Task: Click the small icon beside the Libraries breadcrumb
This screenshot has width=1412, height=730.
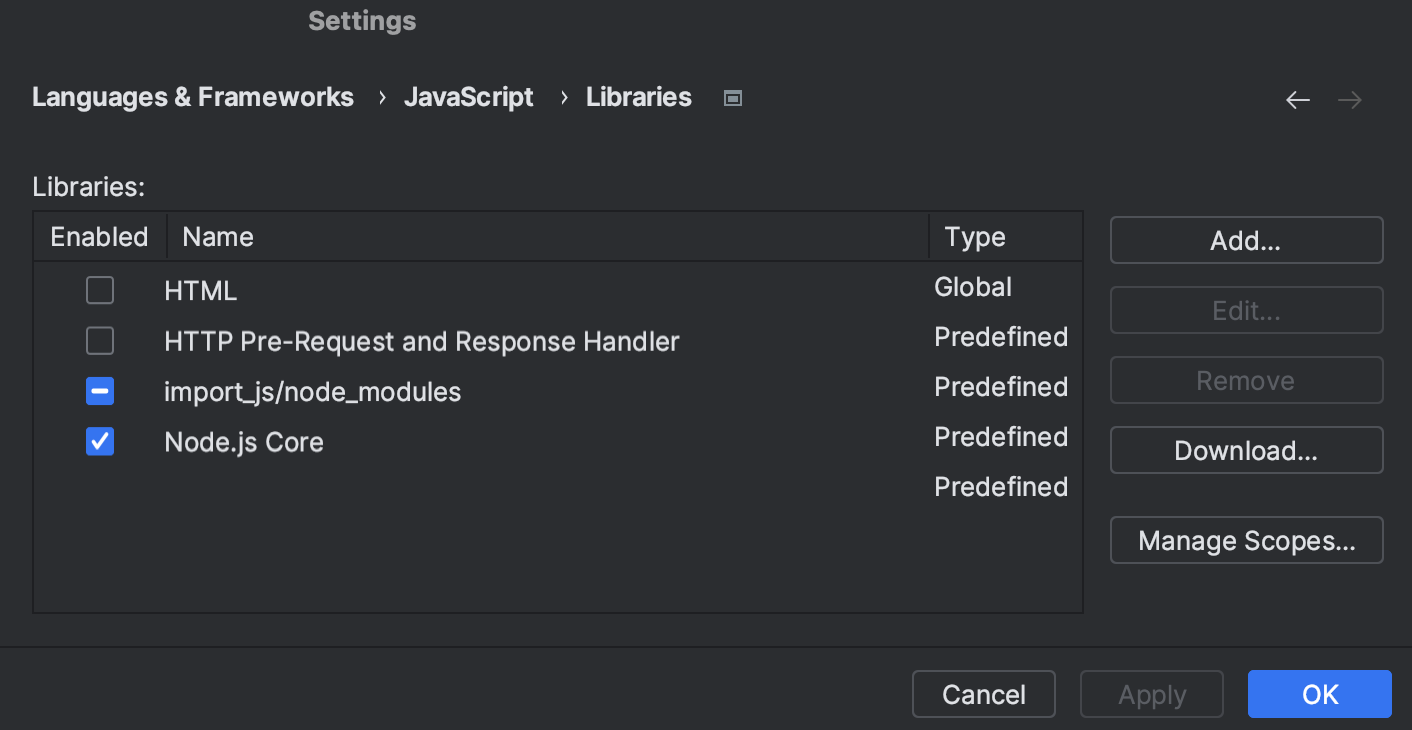Action: tap(732, 97)
